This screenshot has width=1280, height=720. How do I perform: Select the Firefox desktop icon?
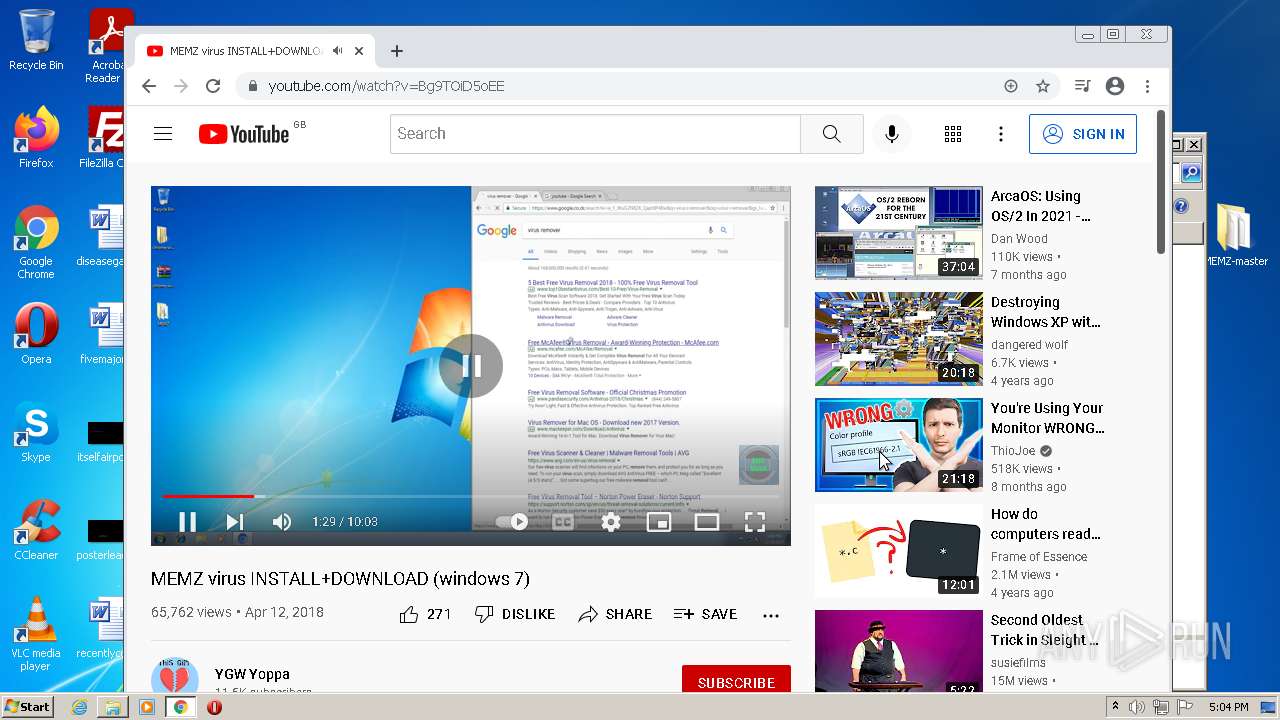36,138
